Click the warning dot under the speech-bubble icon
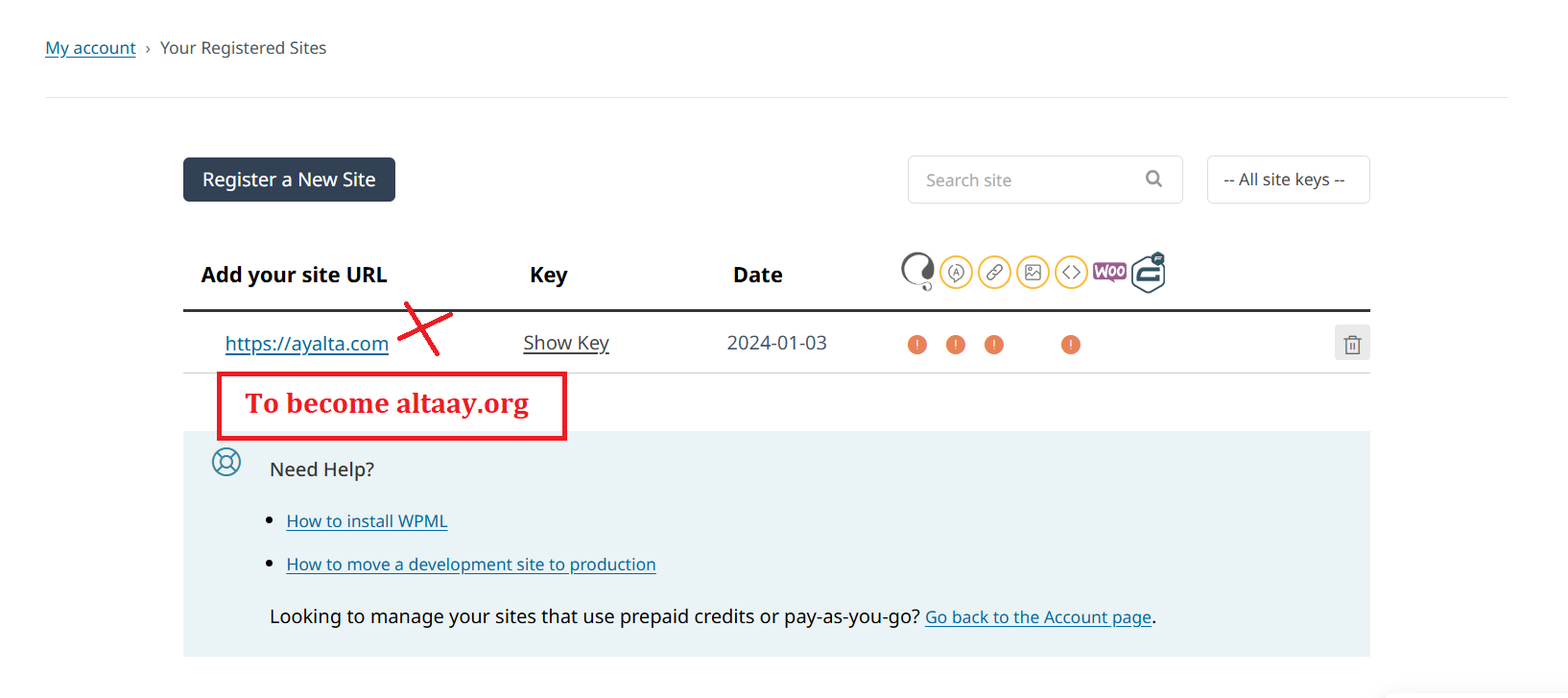This screenshot has height=698, width=1568. point(956,345)
